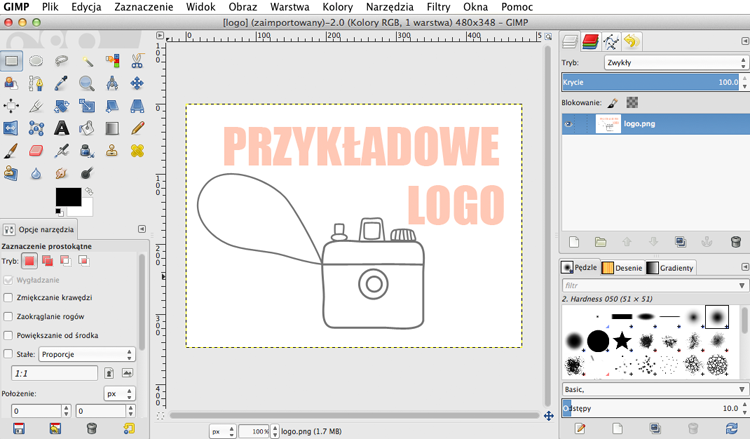The width and height of the screenshot is (750, 439).
Task: Set selection mode to replace
Action: click(x=29, y=261)
